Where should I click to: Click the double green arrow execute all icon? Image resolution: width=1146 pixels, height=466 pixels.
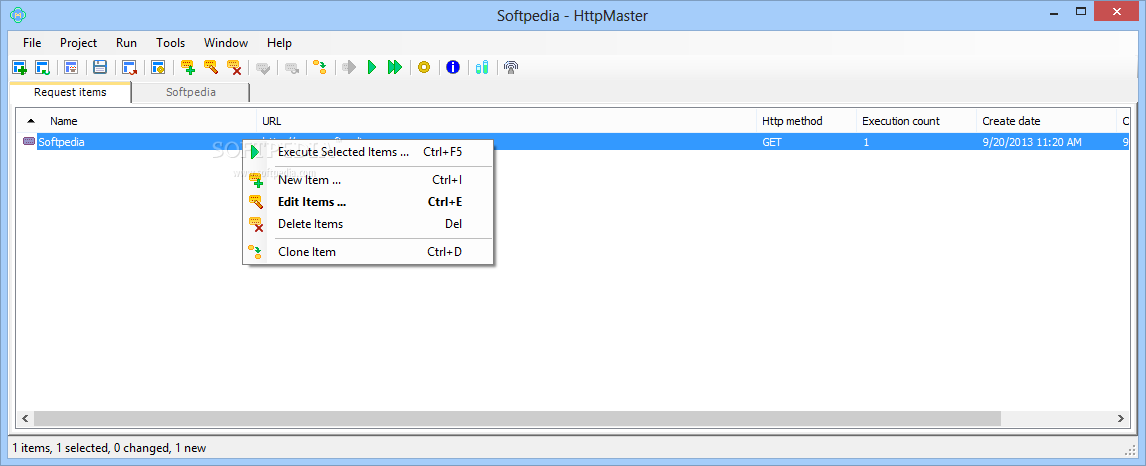pos(395,67)
